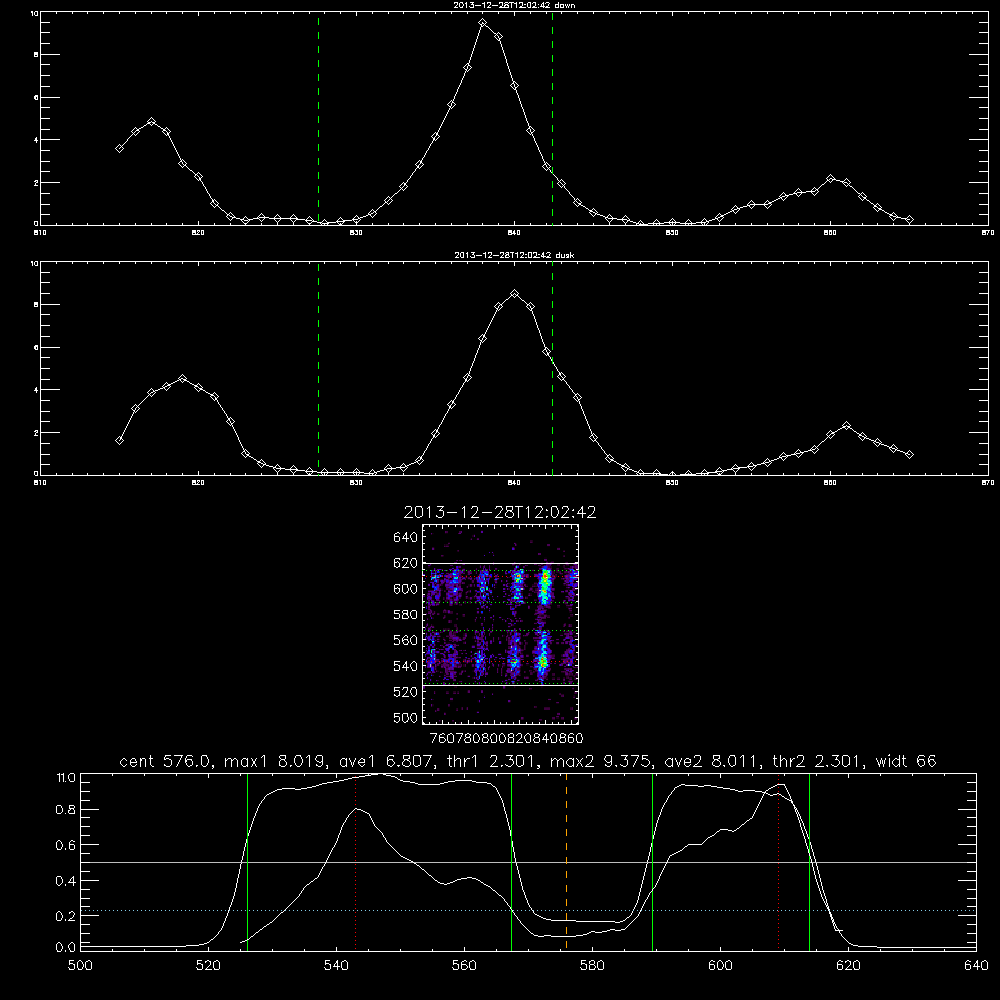Click the right green dashed line in dusk plot
The height and width of the screenshot is (1000, 1000).
[x=552, y=369]
